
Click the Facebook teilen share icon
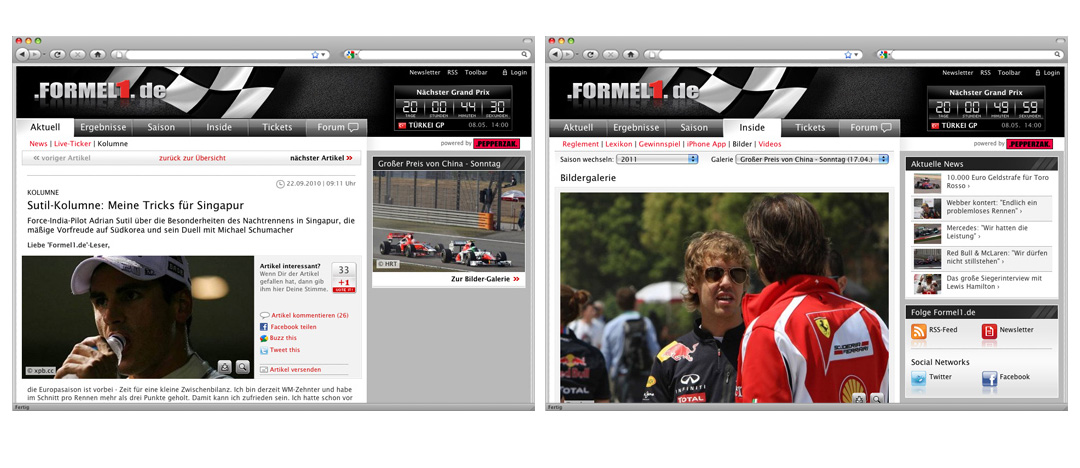click(x=264, y=327)
